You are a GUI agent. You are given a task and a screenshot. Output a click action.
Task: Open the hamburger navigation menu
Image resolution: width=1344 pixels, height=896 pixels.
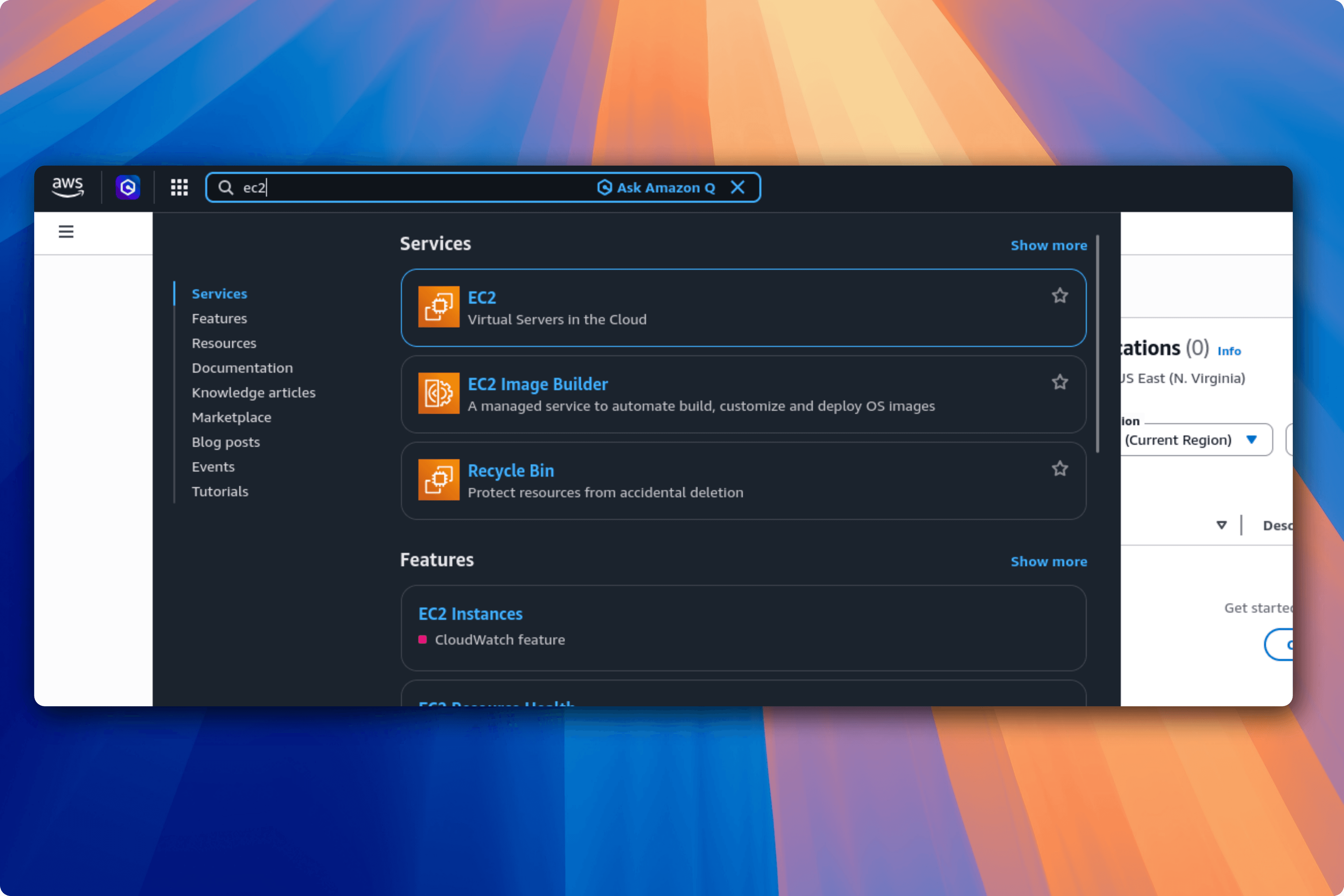click(x=66, y=231)
